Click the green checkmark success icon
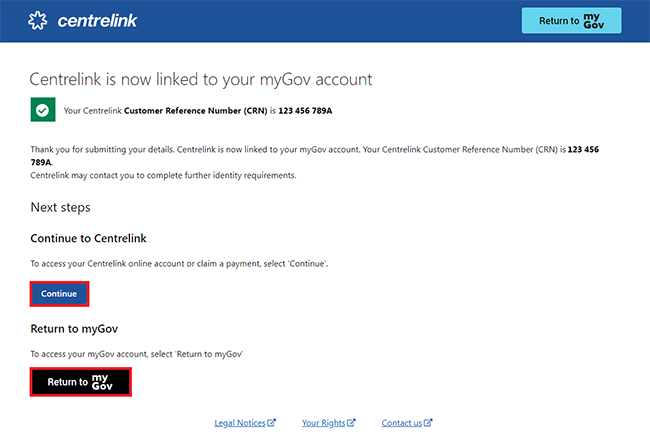 [x=43, y=110]
